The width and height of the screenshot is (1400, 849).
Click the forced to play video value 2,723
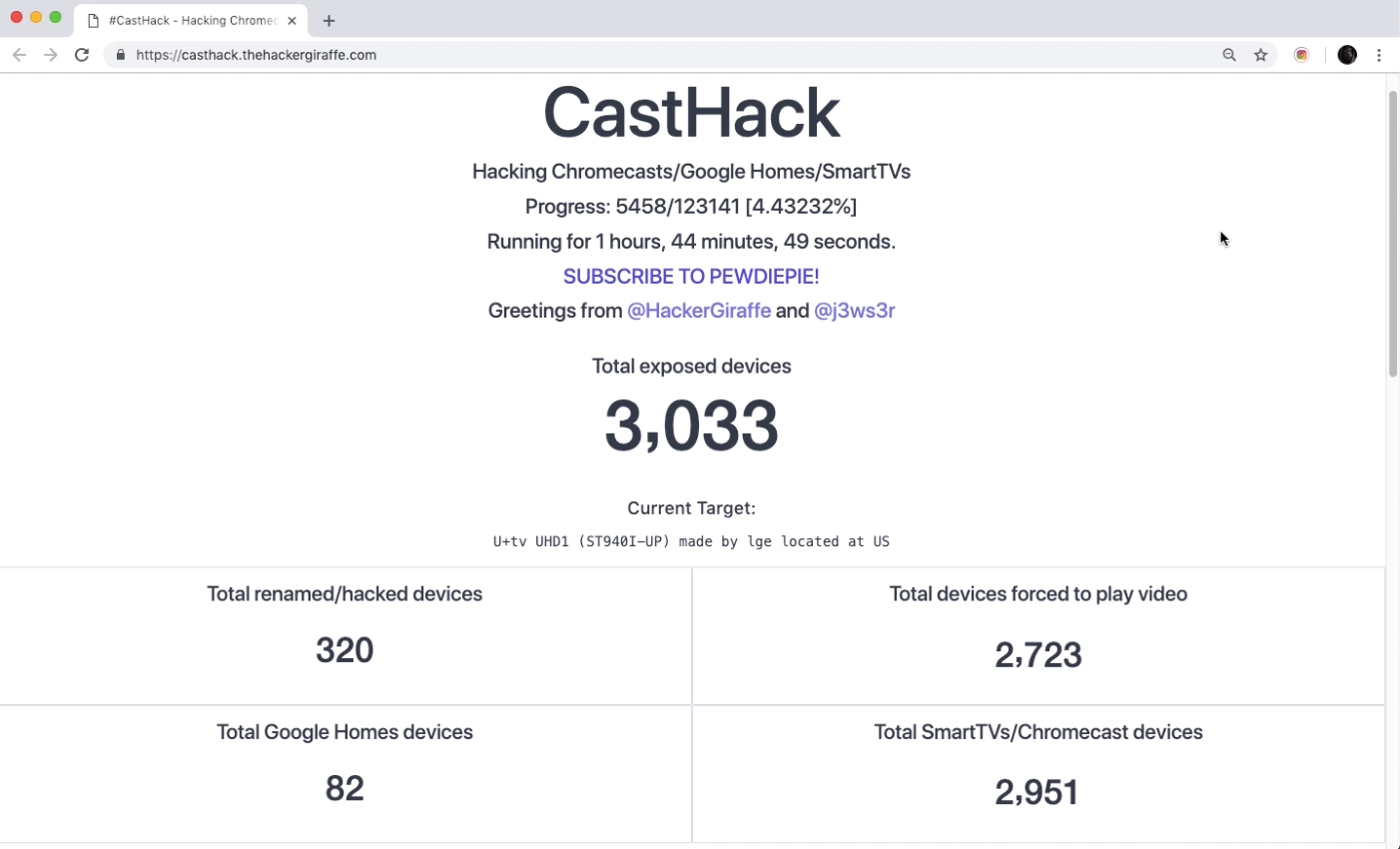[x=1039, y=655]
